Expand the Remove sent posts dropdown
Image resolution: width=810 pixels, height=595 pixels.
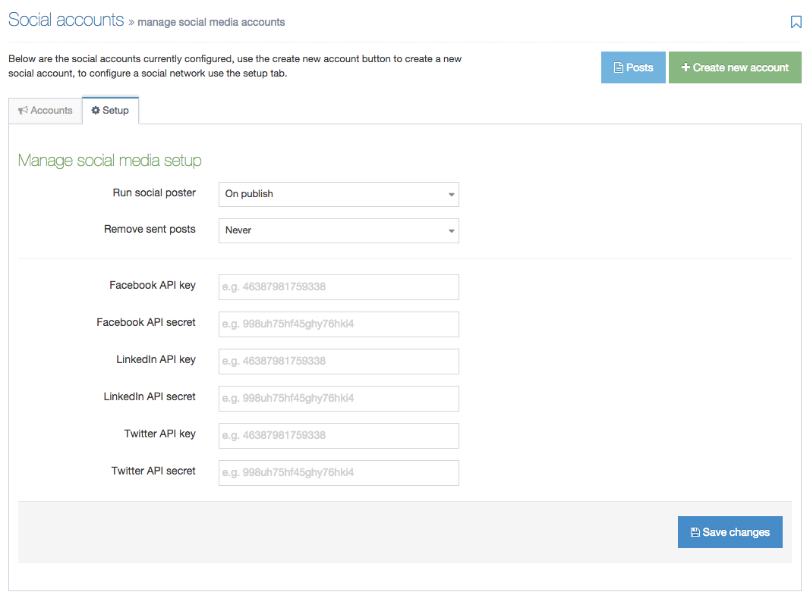pyautogui.click(x=338, y=230)
